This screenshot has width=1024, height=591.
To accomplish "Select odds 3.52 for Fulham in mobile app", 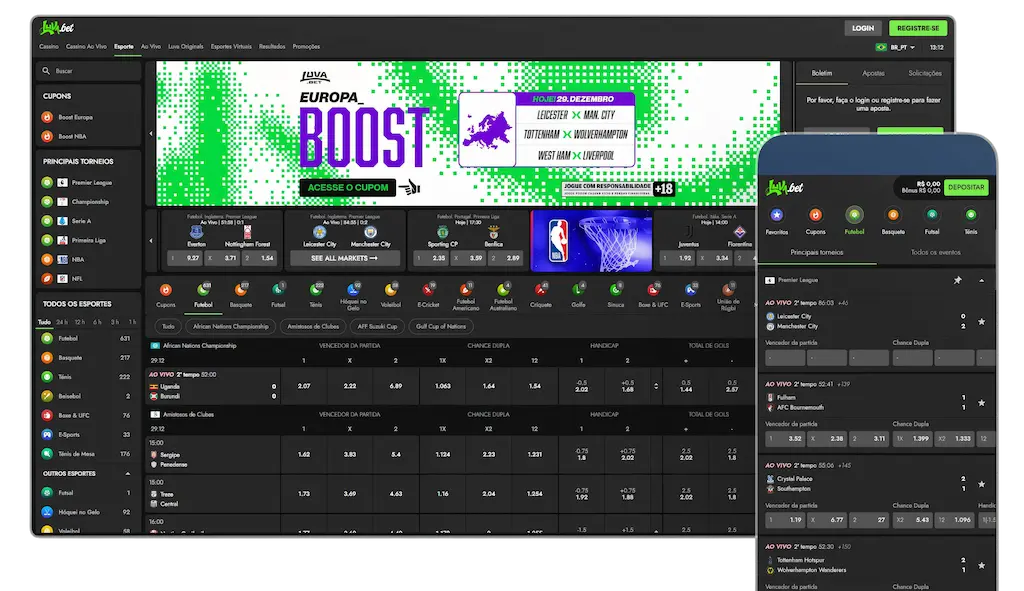I will point(785,439).
